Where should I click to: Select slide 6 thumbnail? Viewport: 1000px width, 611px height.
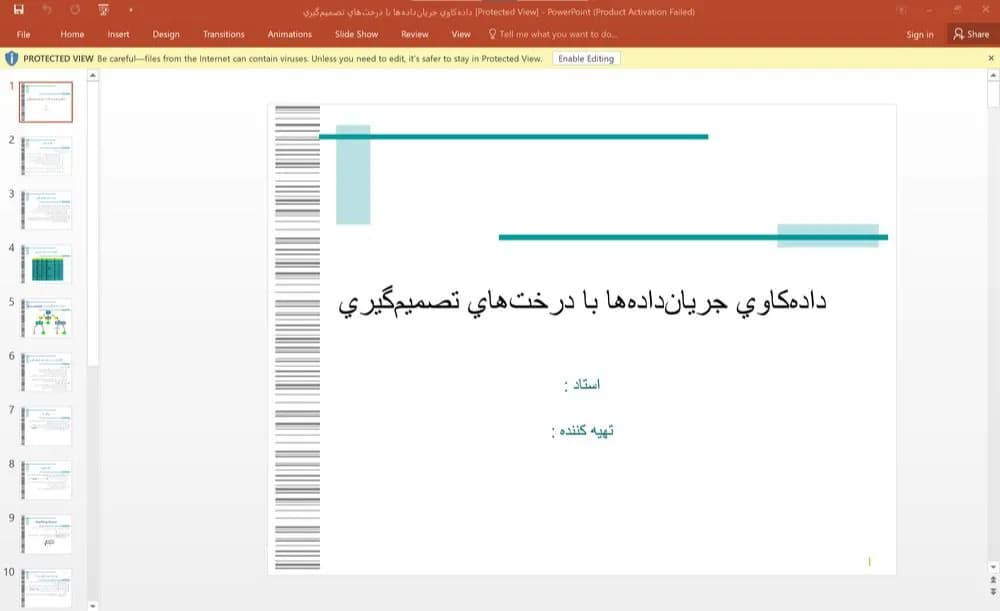[46, 372]
